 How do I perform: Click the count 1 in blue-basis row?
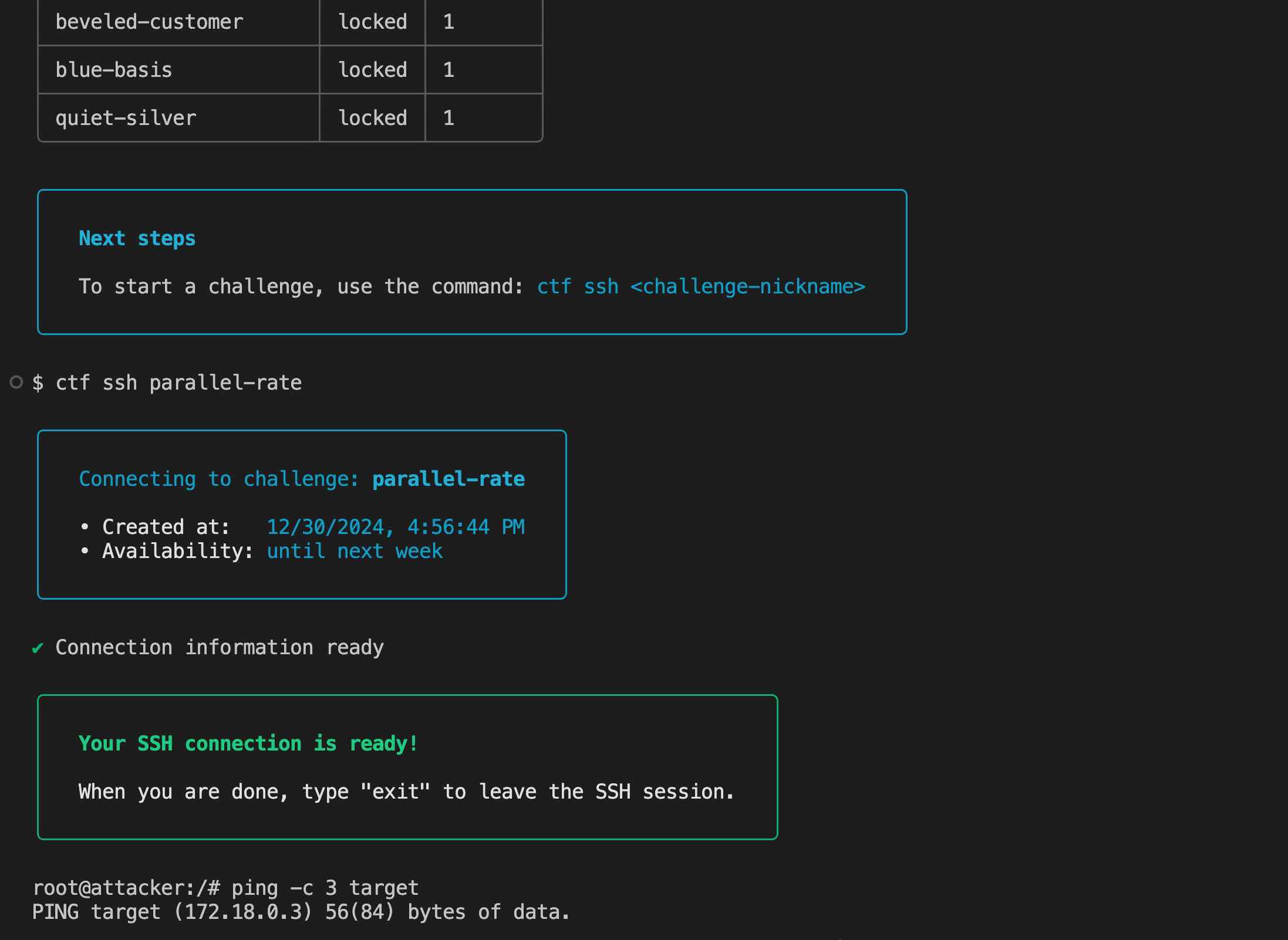coord(449,70)
